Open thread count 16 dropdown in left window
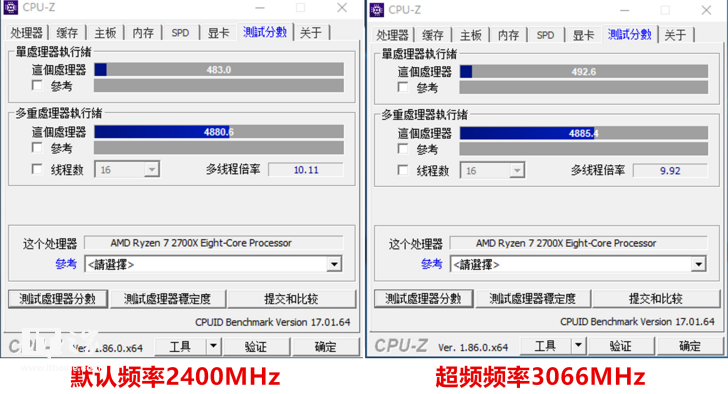 pos(151,169)
